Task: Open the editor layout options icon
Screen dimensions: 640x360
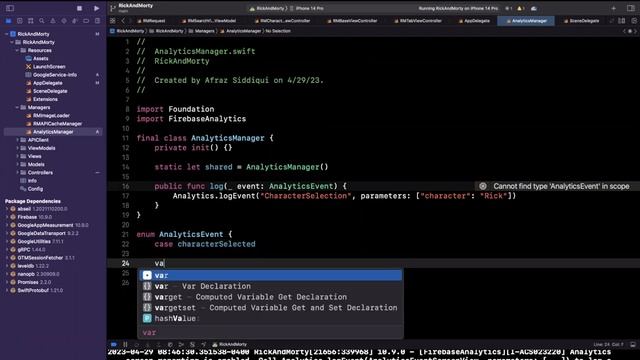Action: (x=622, y=21)
